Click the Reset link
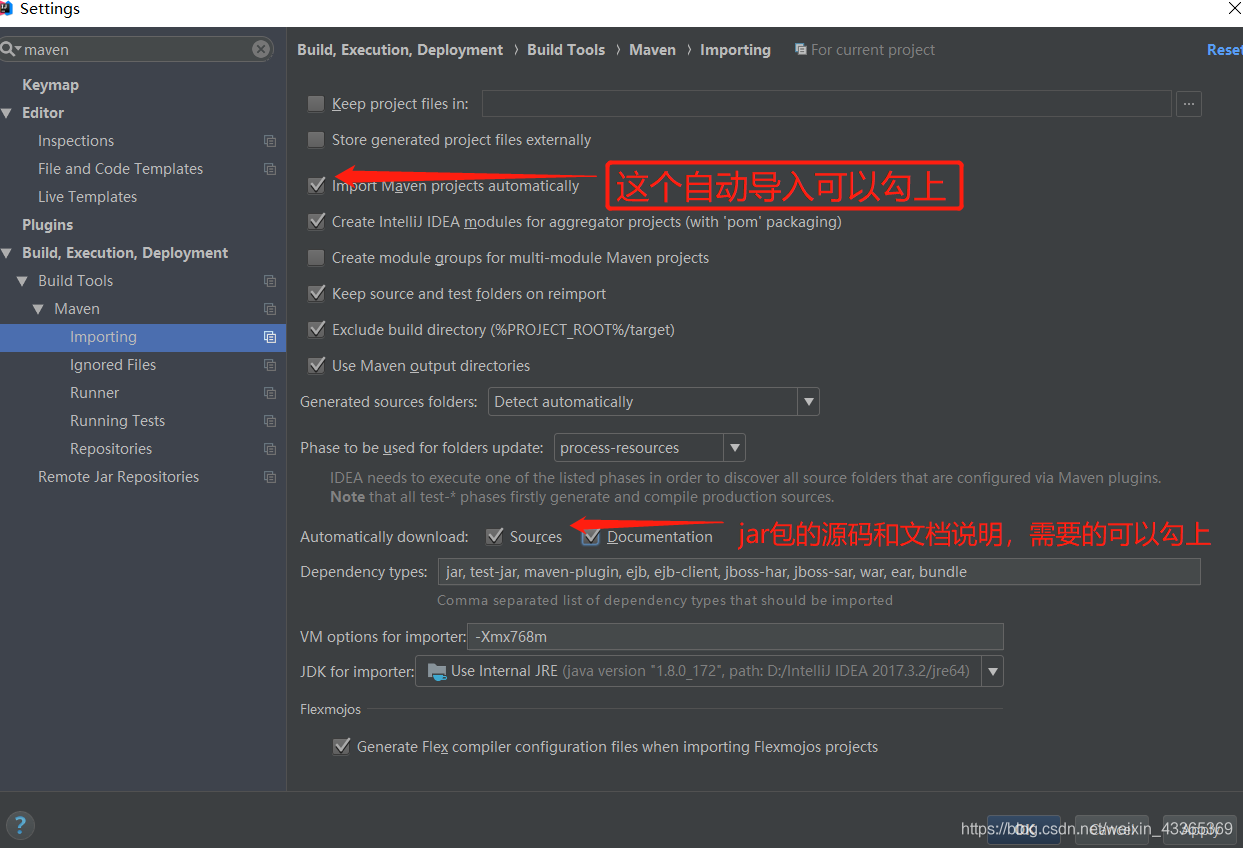The image size is (1243, 848). pyautogui.click(x=1224, y=50)
